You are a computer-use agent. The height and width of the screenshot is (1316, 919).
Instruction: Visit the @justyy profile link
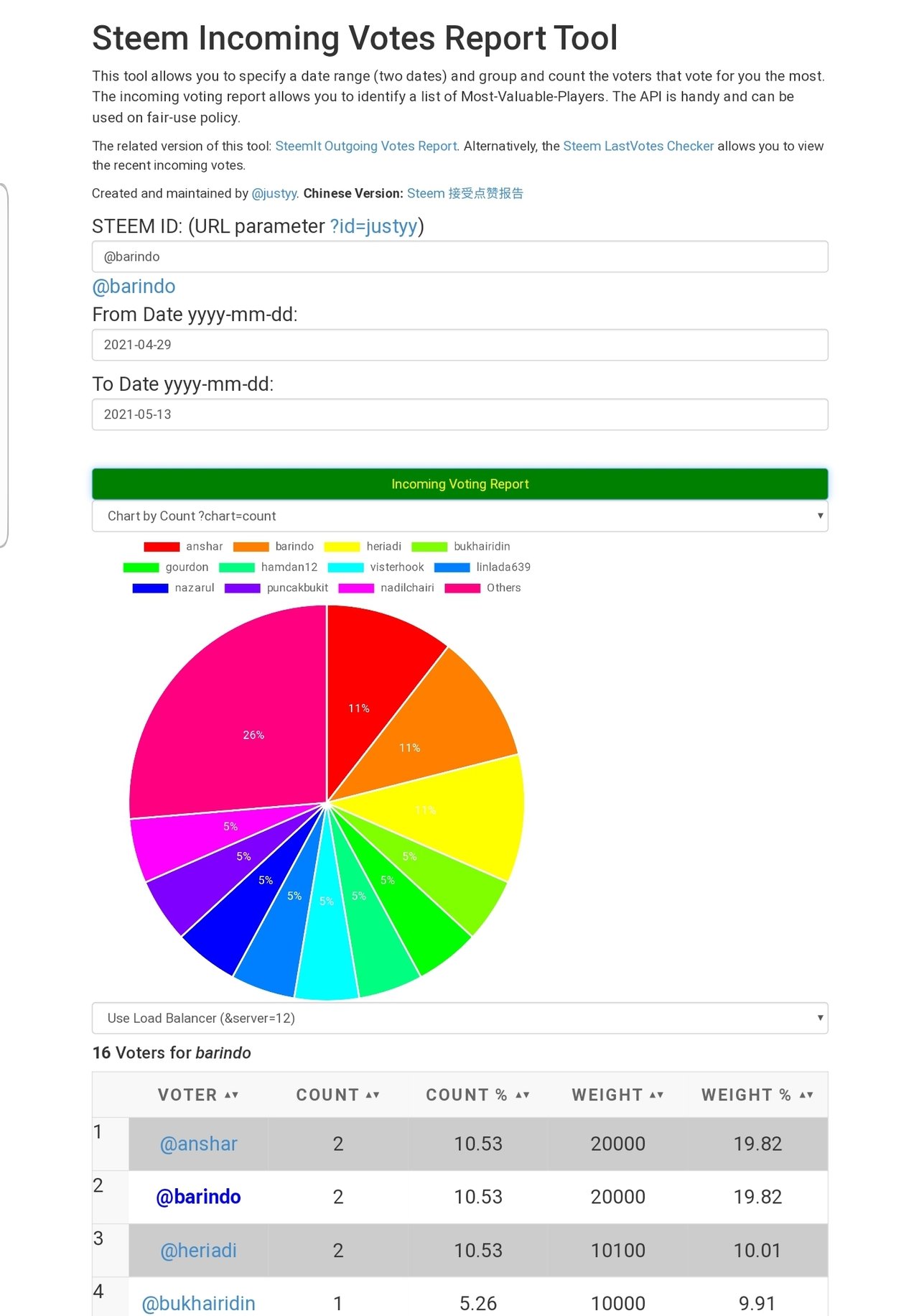click(274, 193)
